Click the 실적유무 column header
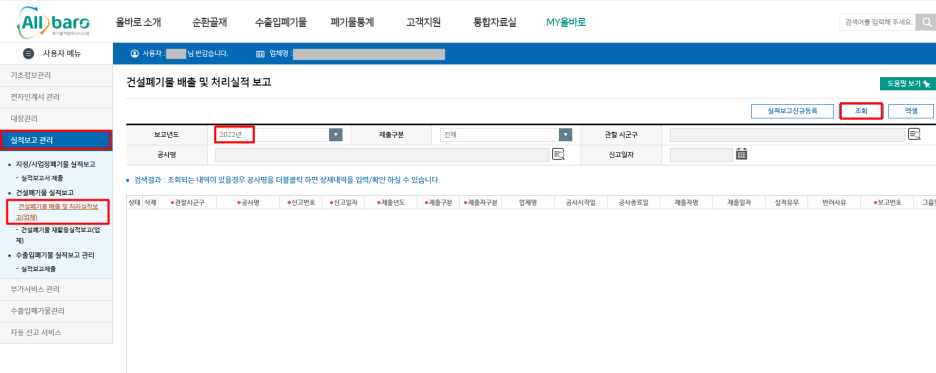This screenshot has height=373, width=936. (787, 203)
